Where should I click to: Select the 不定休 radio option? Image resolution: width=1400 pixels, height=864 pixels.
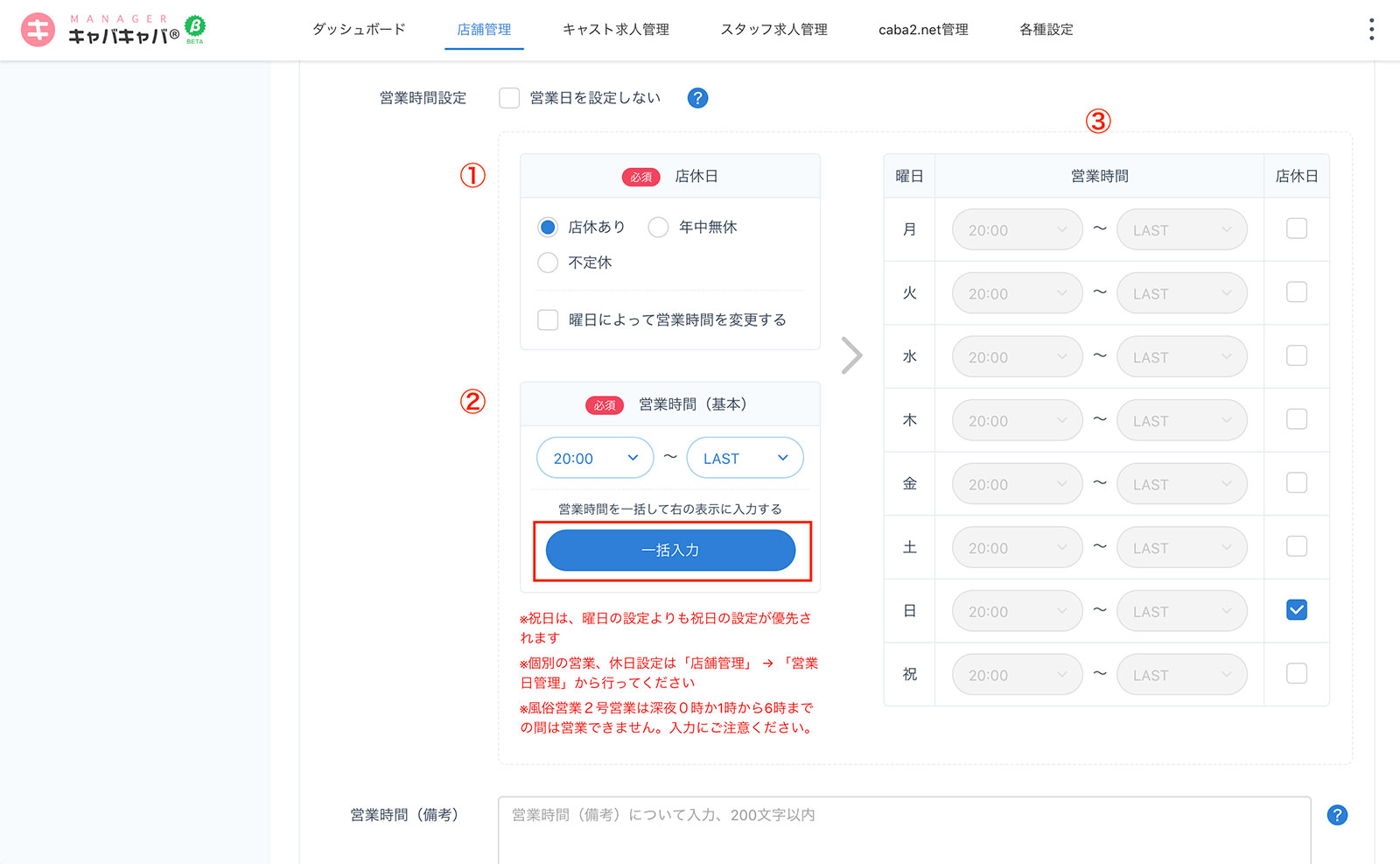tap(548, 263)
